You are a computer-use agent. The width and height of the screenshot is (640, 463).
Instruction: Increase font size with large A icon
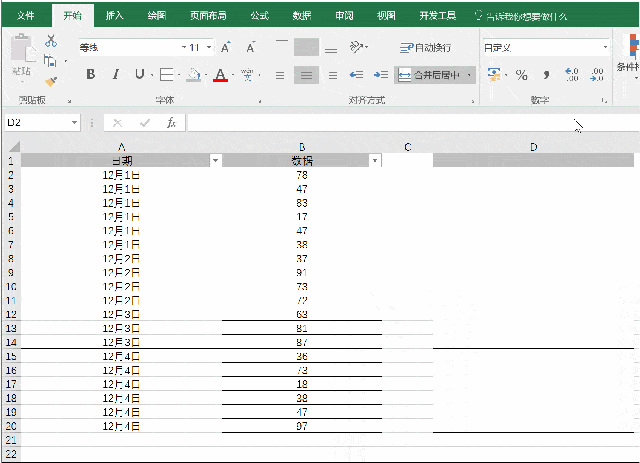click(225, 47)
